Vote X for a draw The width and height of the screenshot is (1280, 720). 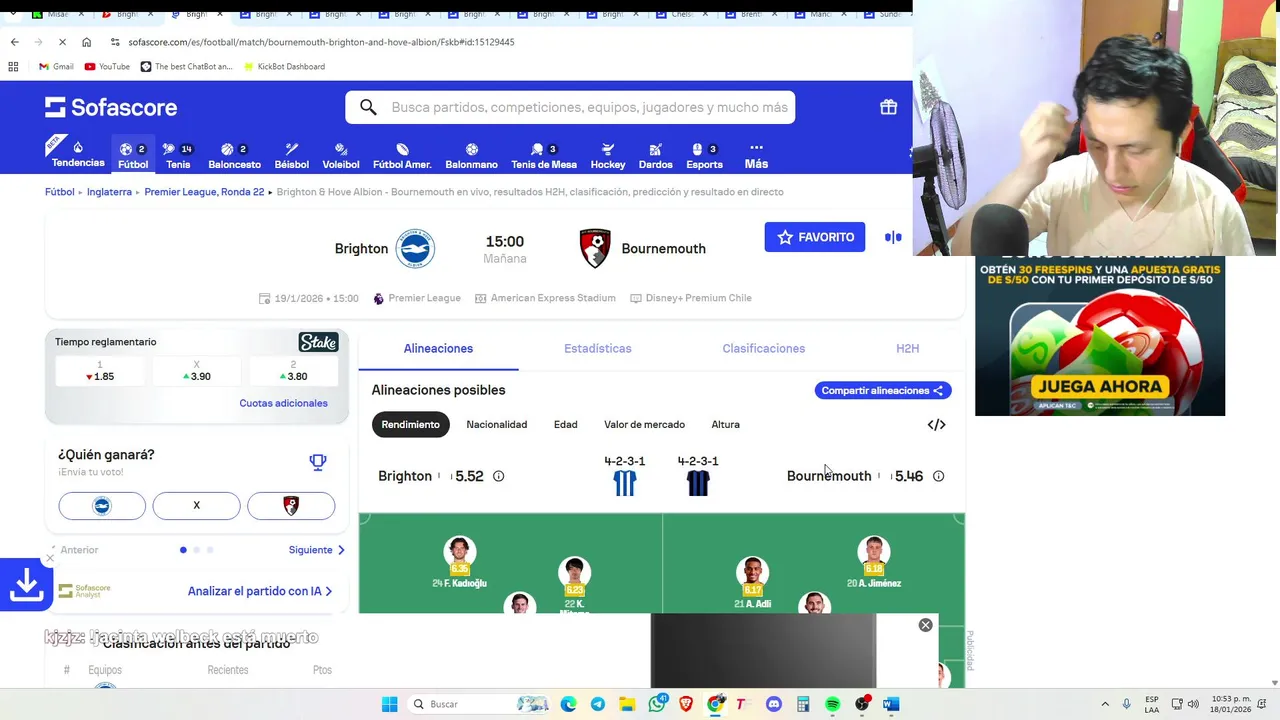coord(196,506)
